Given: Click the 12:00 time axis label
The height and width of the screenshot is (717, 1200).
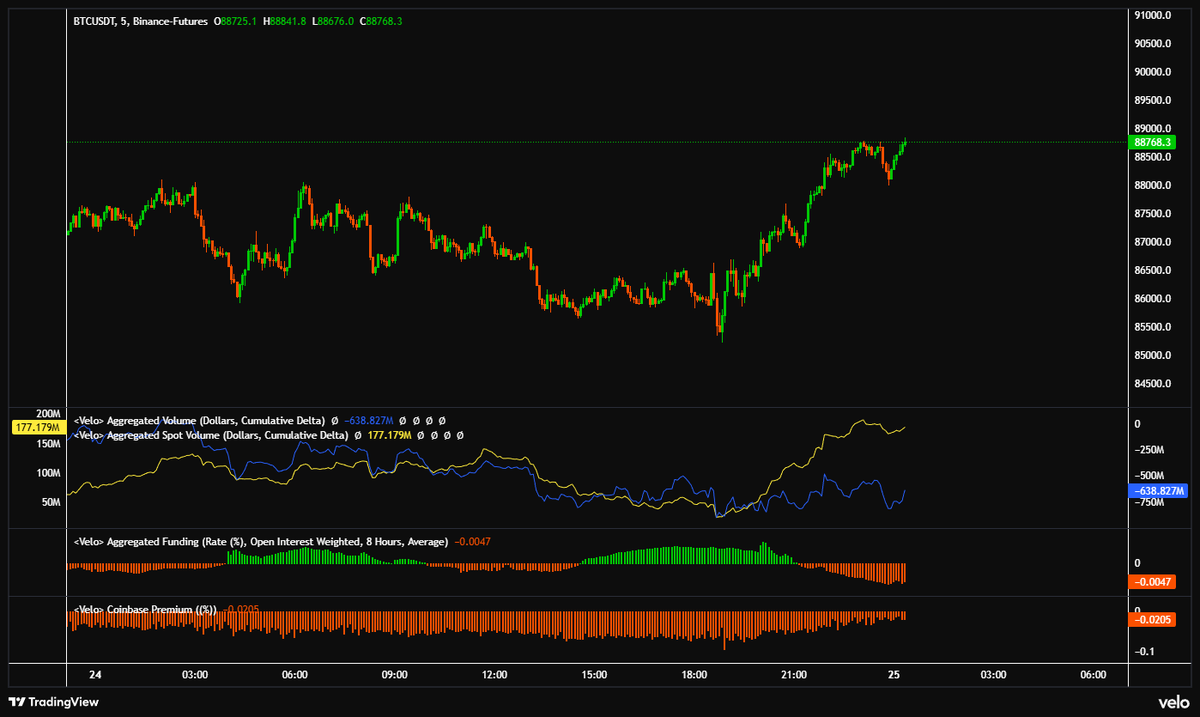Looking at the screenshot, I should [x=494, y=674].
